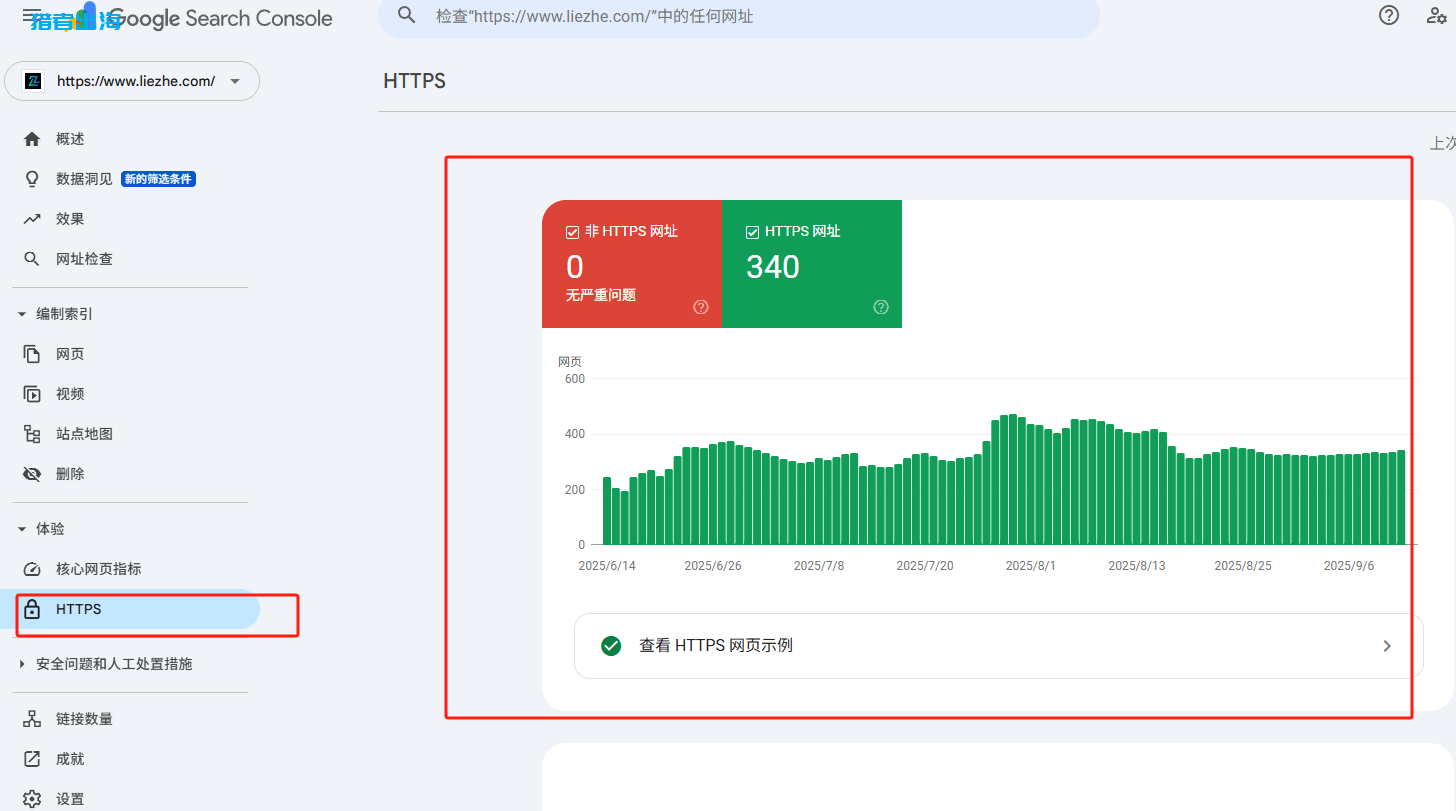The width and height of the screenshot is (1456, 811).
Task: Open the 链接数量 links report
Action: pos(84,719)
